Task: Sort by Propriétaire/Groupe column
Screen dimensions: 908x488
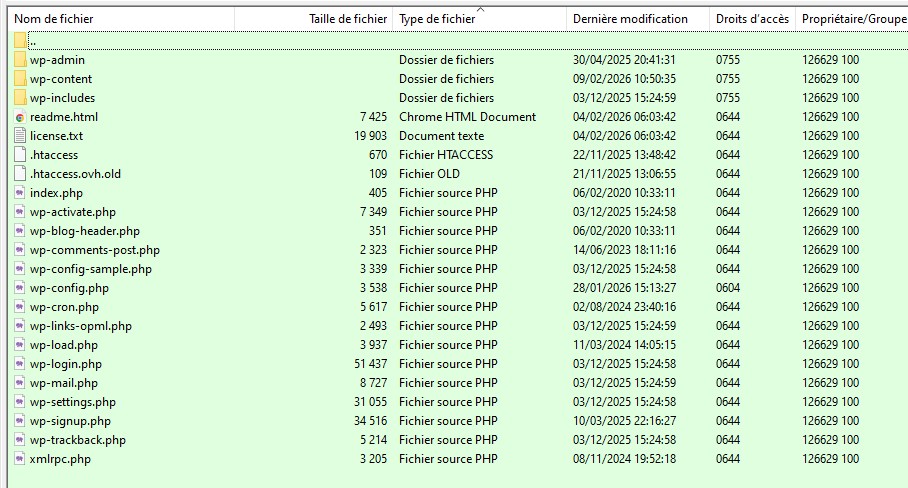Action: 852,19
